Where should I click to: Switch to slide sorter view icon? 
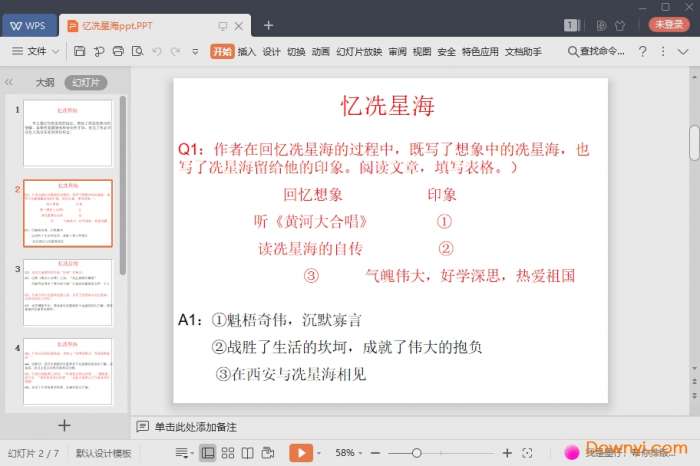point(228,453)
